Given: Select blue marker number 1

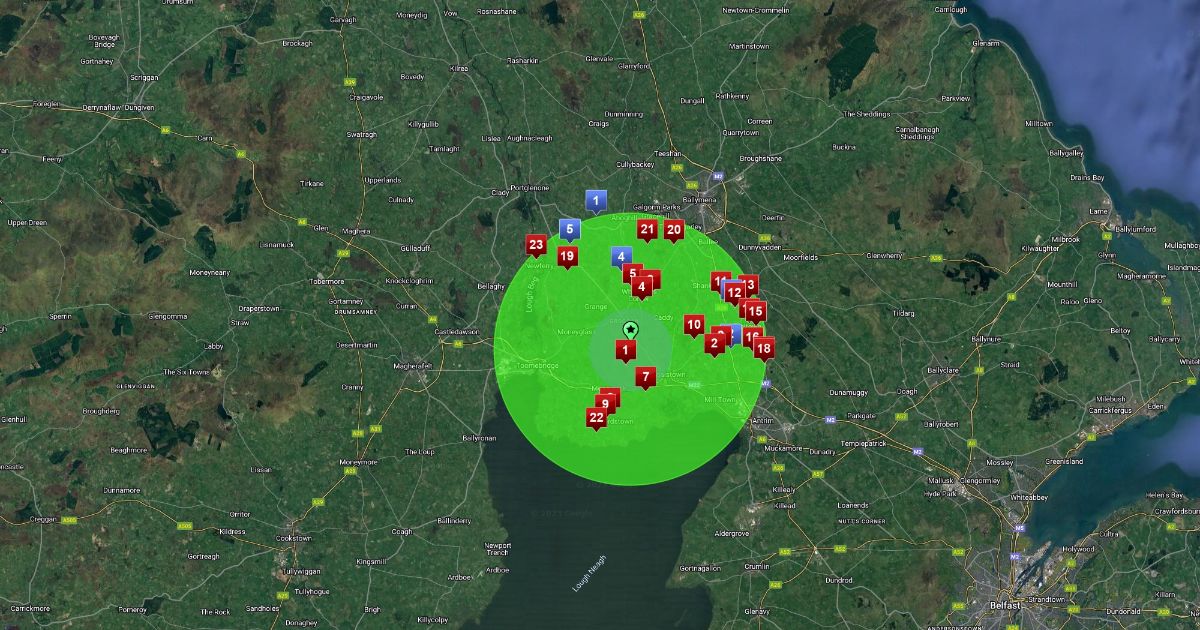Looking at the screenshot, I should 596,200.
